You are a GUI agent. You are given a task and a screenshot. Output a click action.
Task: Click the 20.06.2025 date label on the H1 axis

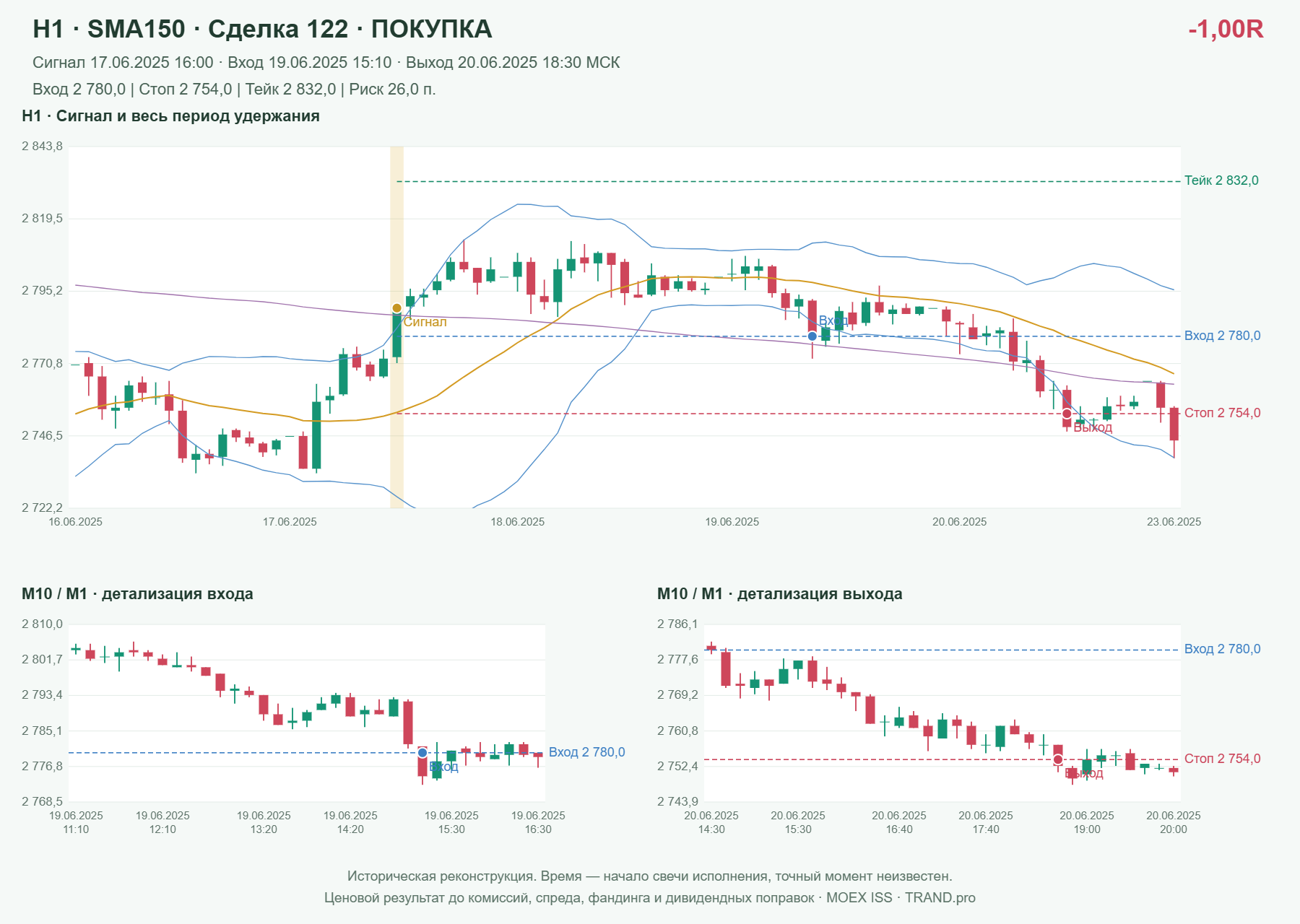pyautogui.click(x=959, y=522)
